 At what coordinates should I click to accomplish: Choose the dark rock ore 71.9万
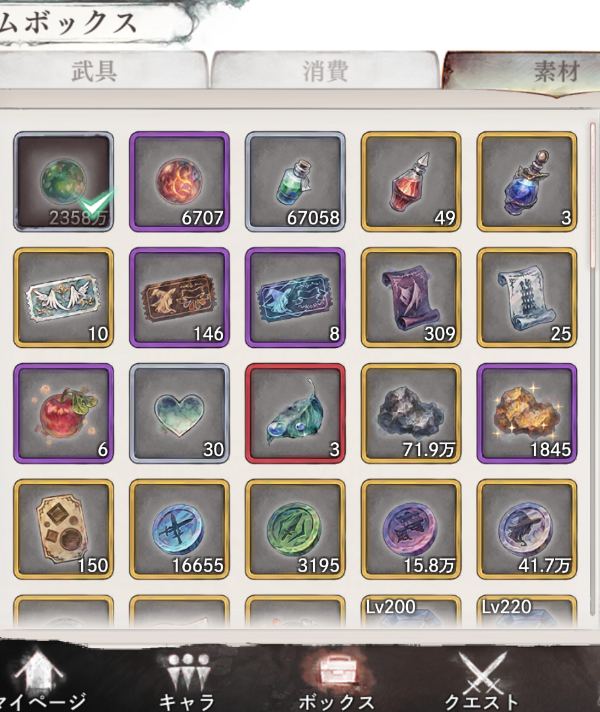click(x=411, y=413)
